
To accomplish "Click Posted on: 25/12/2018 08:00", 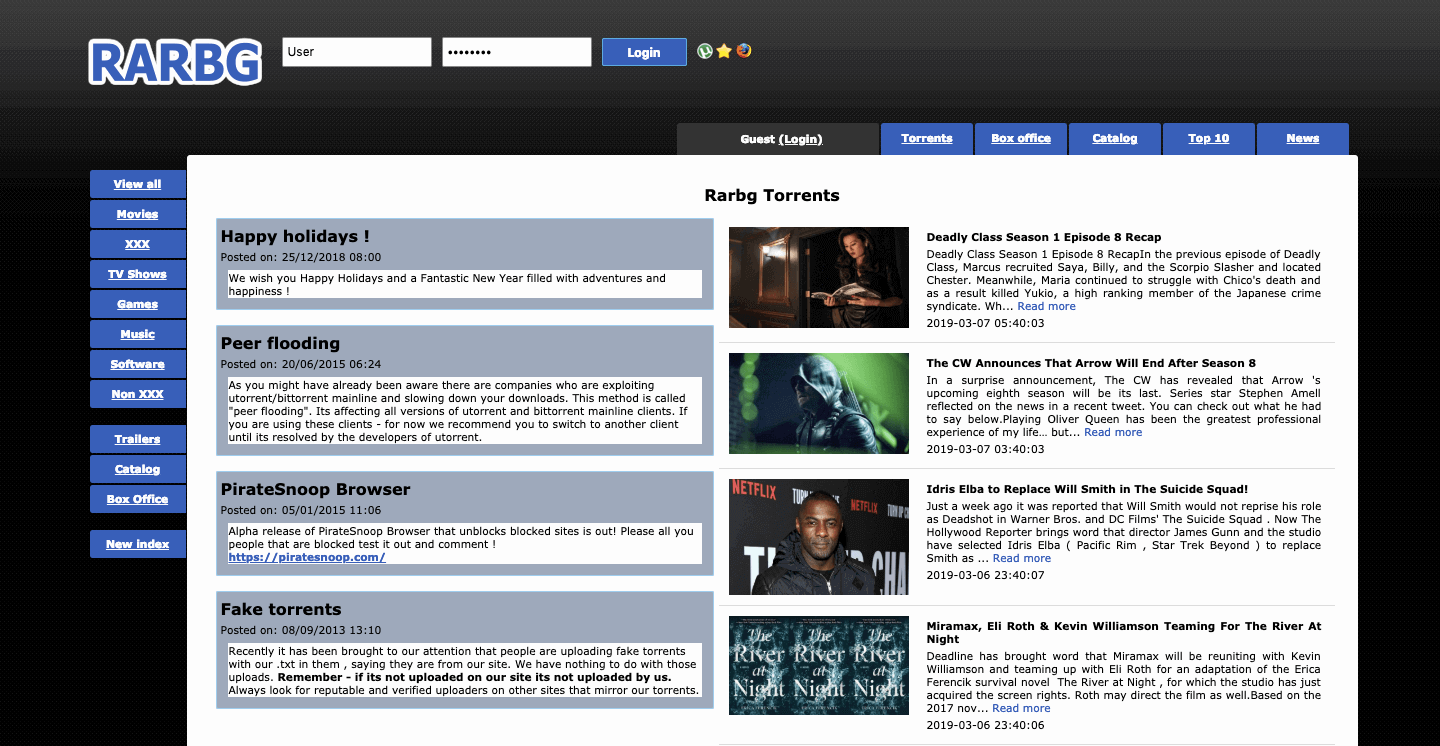I will (301, 257).
